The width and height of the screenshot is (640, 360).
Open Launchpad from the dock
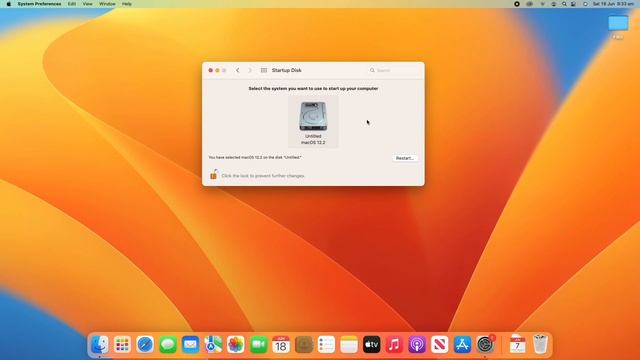coord(122,344)
